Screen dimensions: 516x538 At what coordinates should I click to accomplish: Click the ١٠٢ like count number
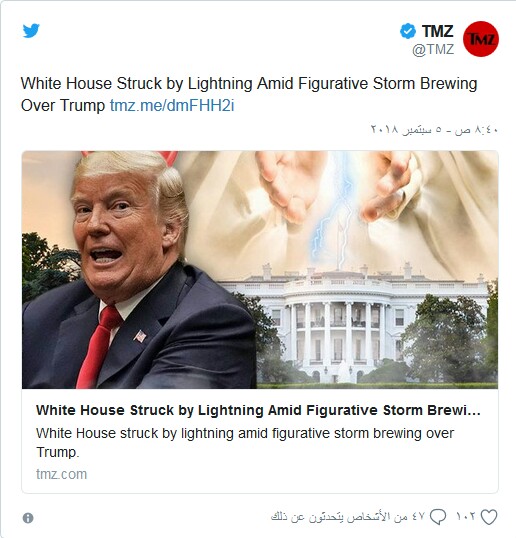click(466, 516)
